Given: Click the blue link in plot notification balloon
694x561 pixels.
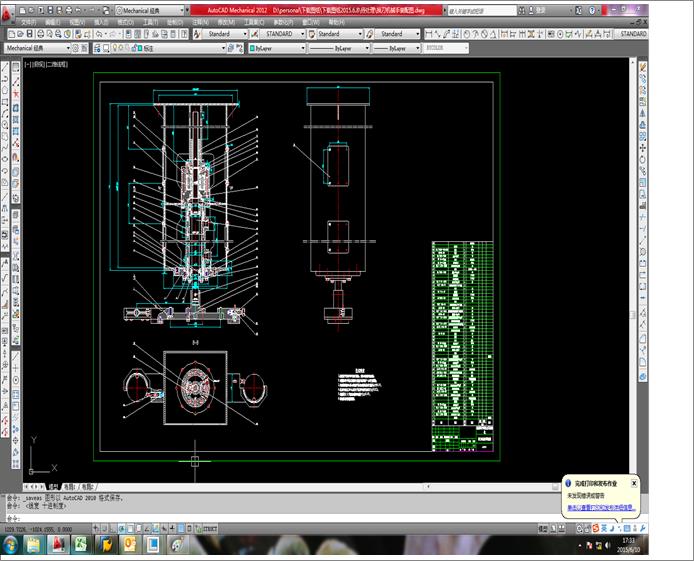Looking at the screenshot, I should tap(601, 508).
